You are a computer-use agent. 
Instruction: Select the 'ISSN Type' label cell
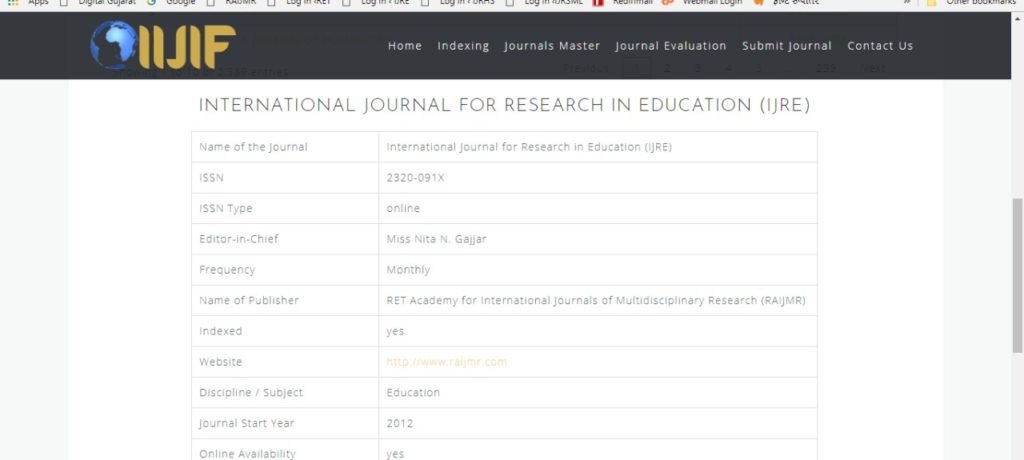(285, 208)
